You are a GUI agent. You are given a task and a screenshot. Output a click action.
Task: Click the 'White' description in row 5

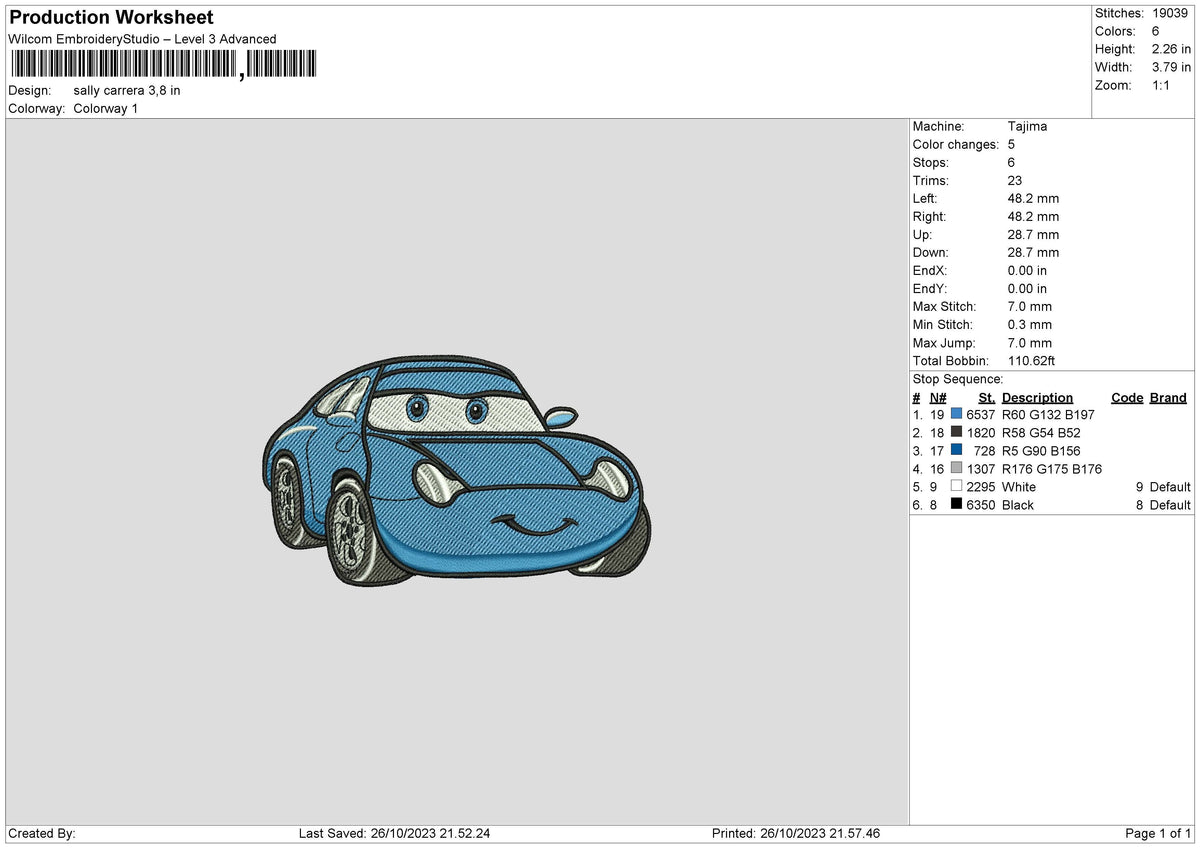point(1019,487)
